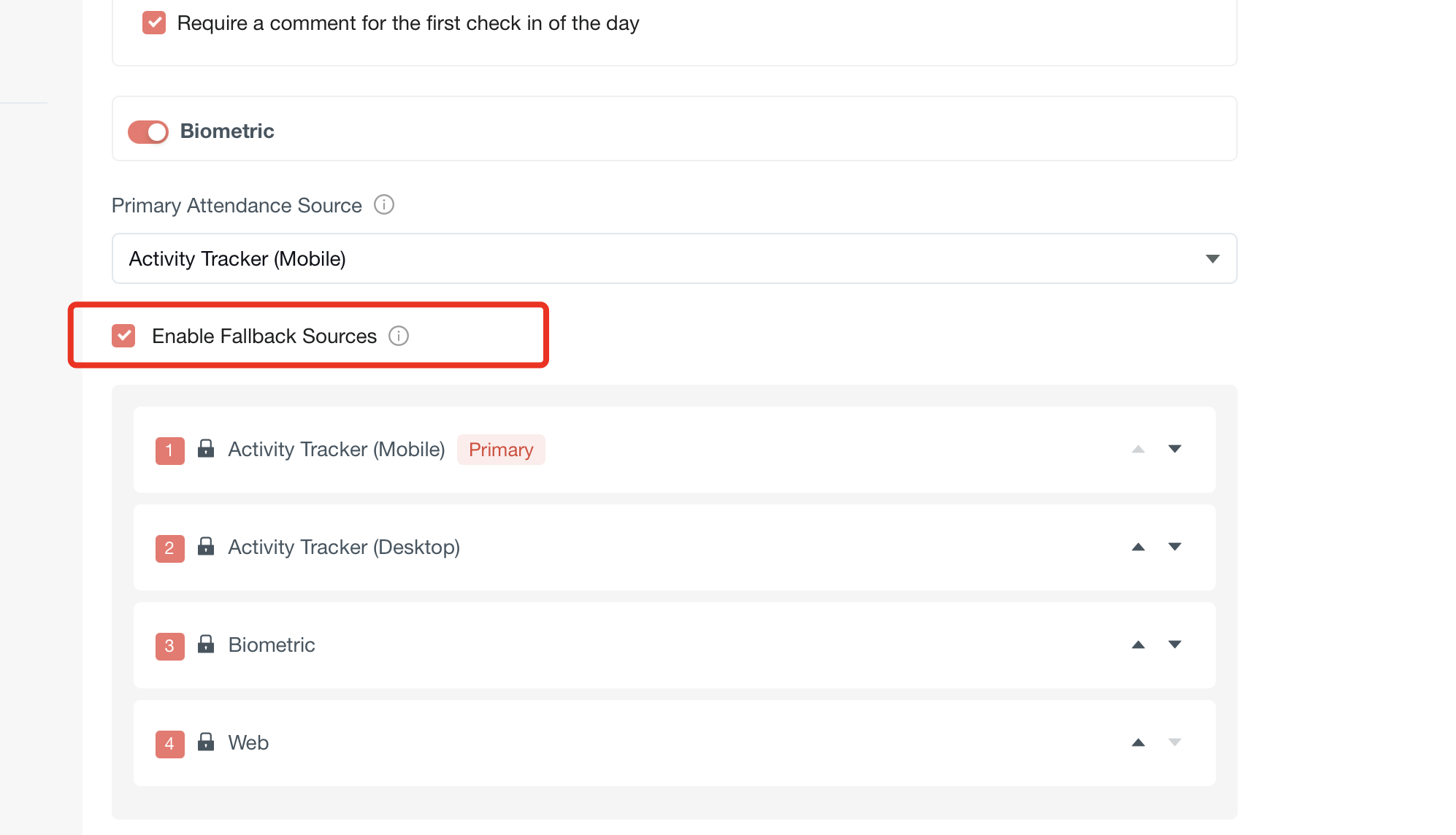Click lock icon on Activity Tracker (Desktop) row

[206, 546]
